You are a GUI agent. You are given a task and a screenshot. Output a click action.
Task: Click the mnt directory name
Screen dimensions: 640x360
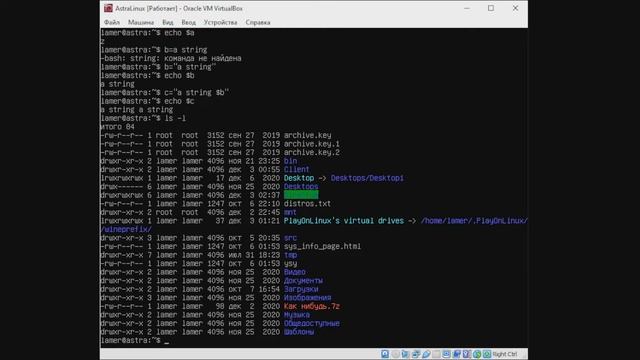point(290,212)
